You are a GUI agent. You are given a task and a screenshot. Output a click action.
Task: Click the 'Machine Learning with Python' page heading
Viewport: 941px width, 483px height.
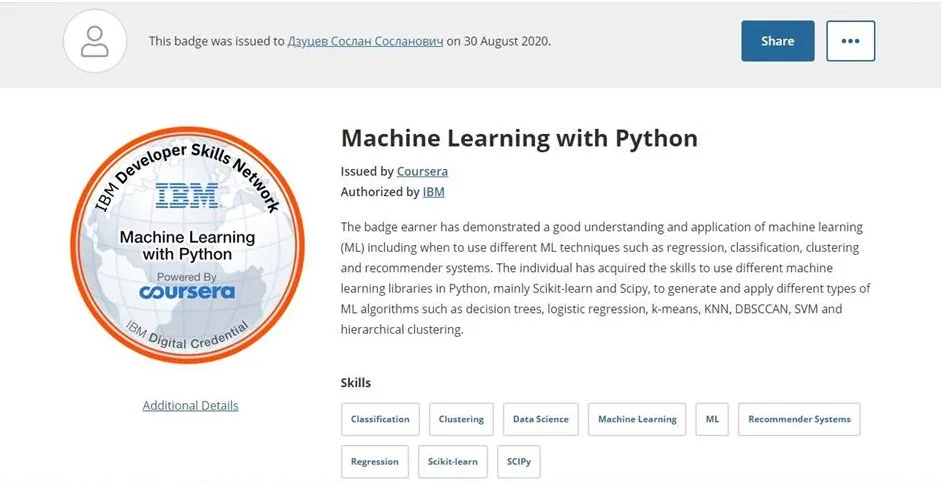pos(519,139)
